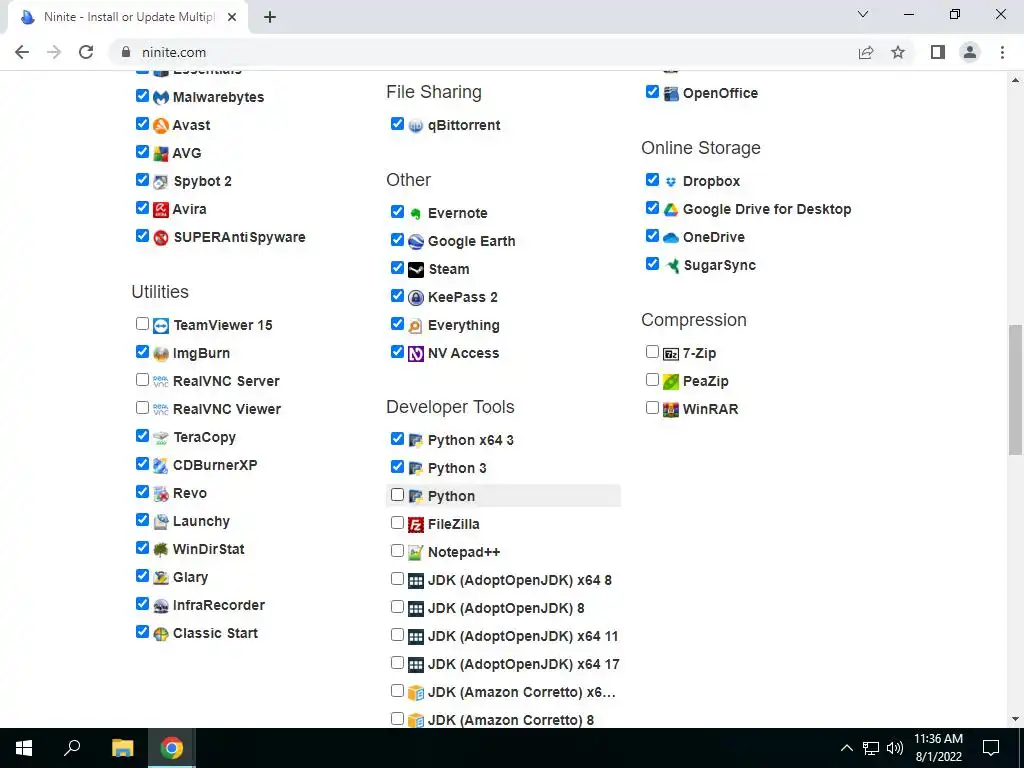Close the Ninite tab
Image resolution: width=1024 pixels, height=768 pixels.
pos(232,17)
